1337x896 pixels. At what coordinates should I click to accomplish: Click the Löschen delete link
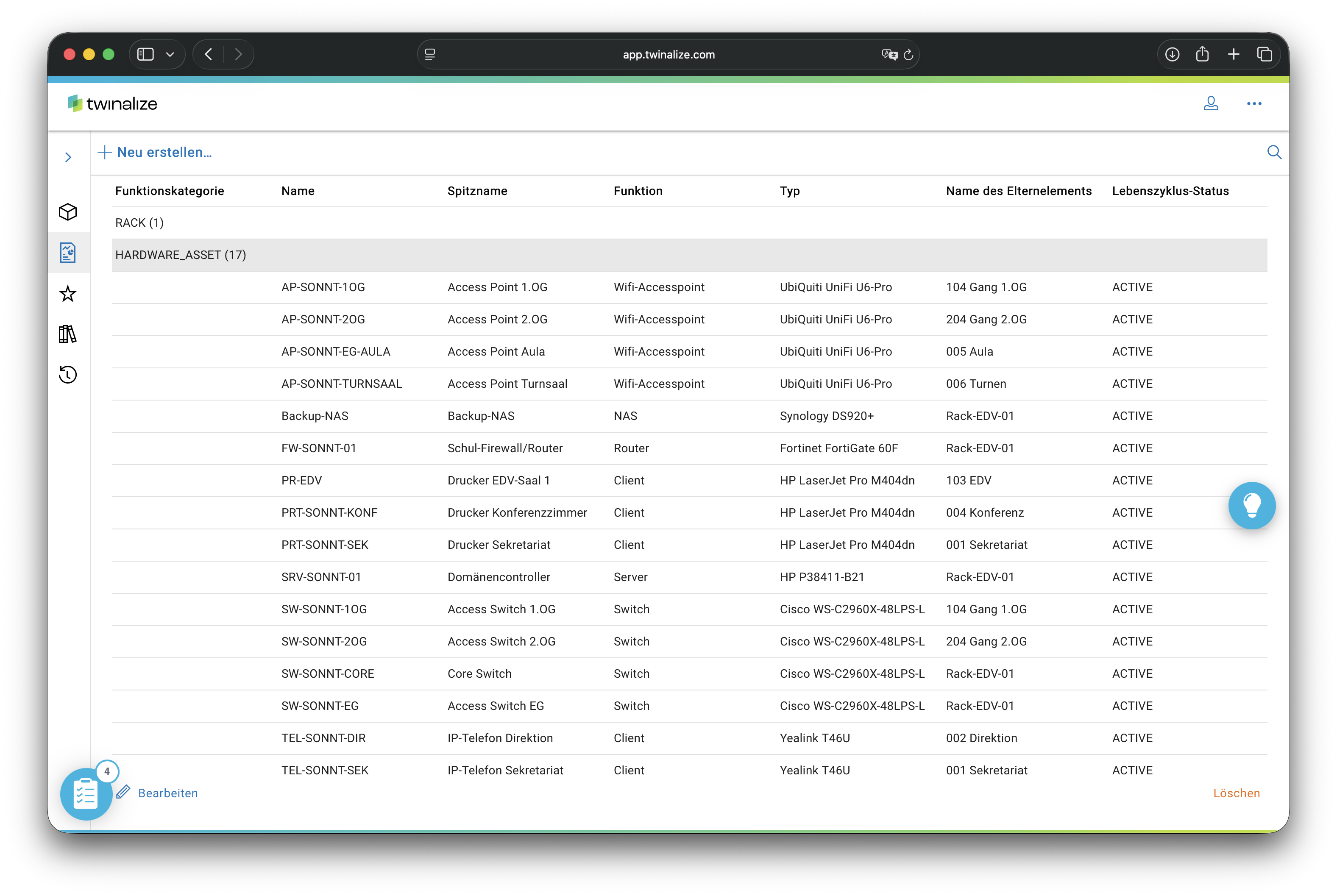pos(1236,793)
